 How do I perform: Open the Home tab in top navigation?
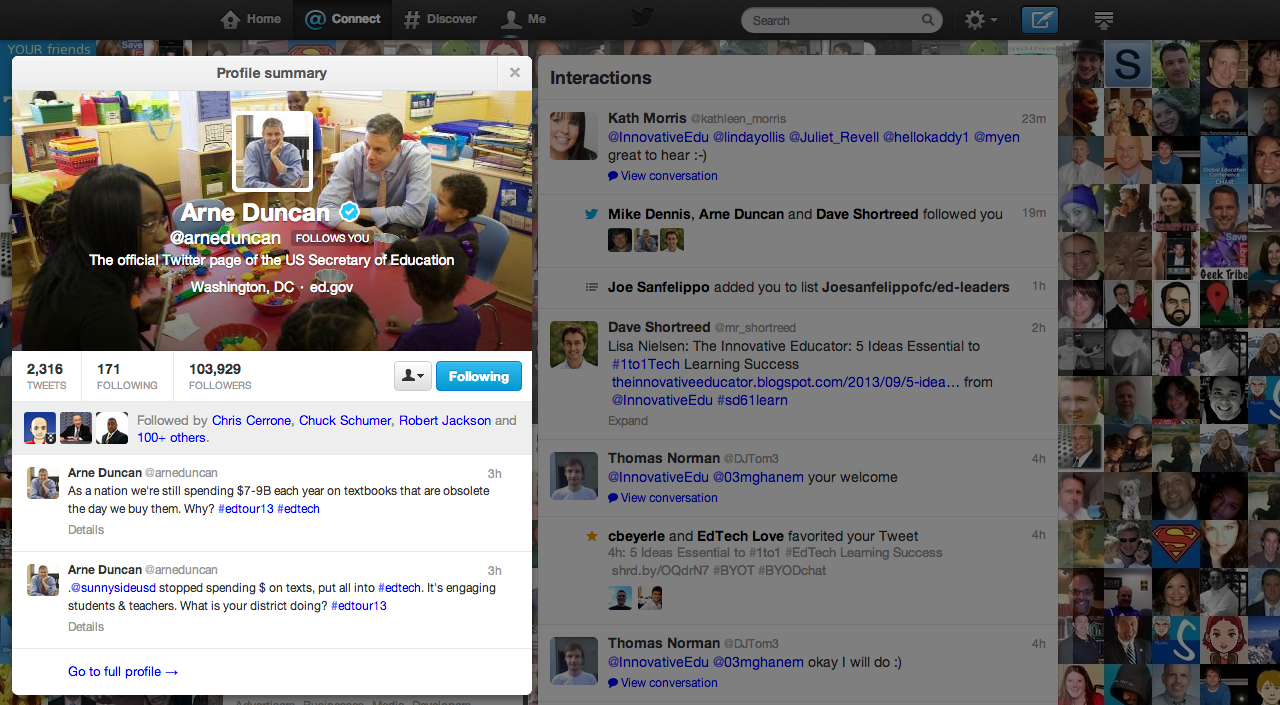click(x=251, y=19)
